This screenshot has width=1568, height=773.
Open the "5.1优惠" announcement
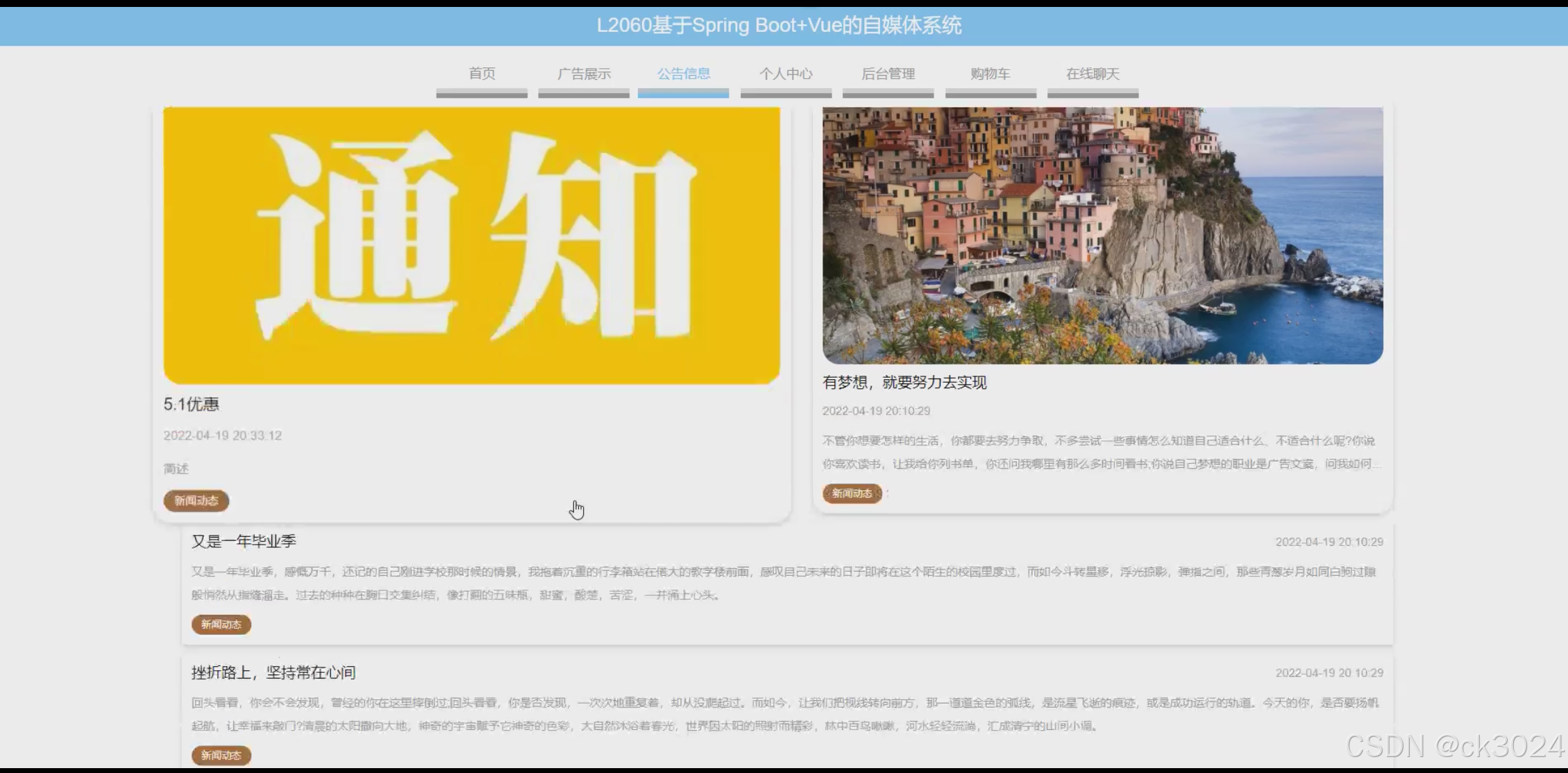pyautogui.click(x=191, y=404)
